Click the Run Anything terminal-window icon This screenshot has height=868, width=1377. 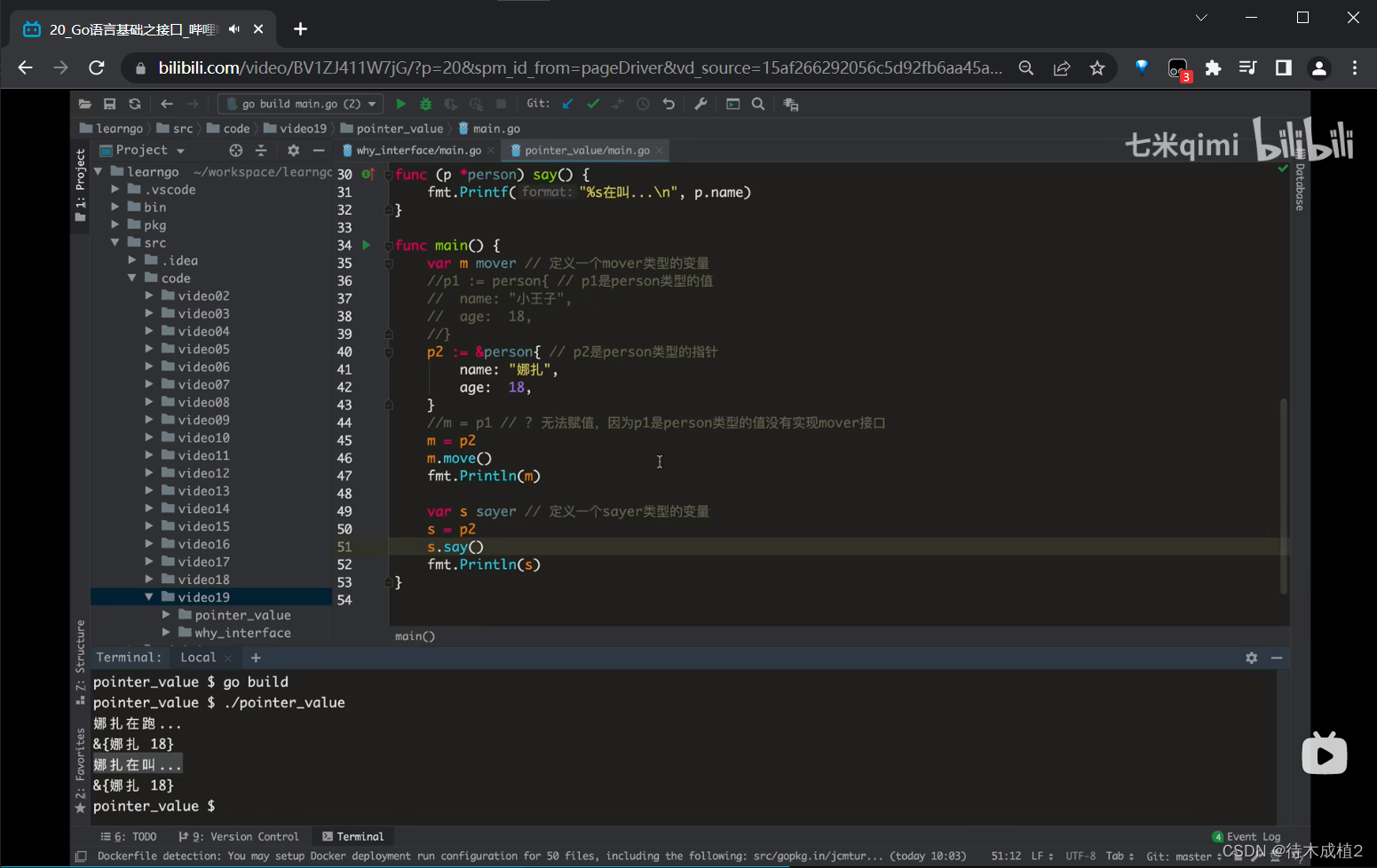(x=733, y=104)
